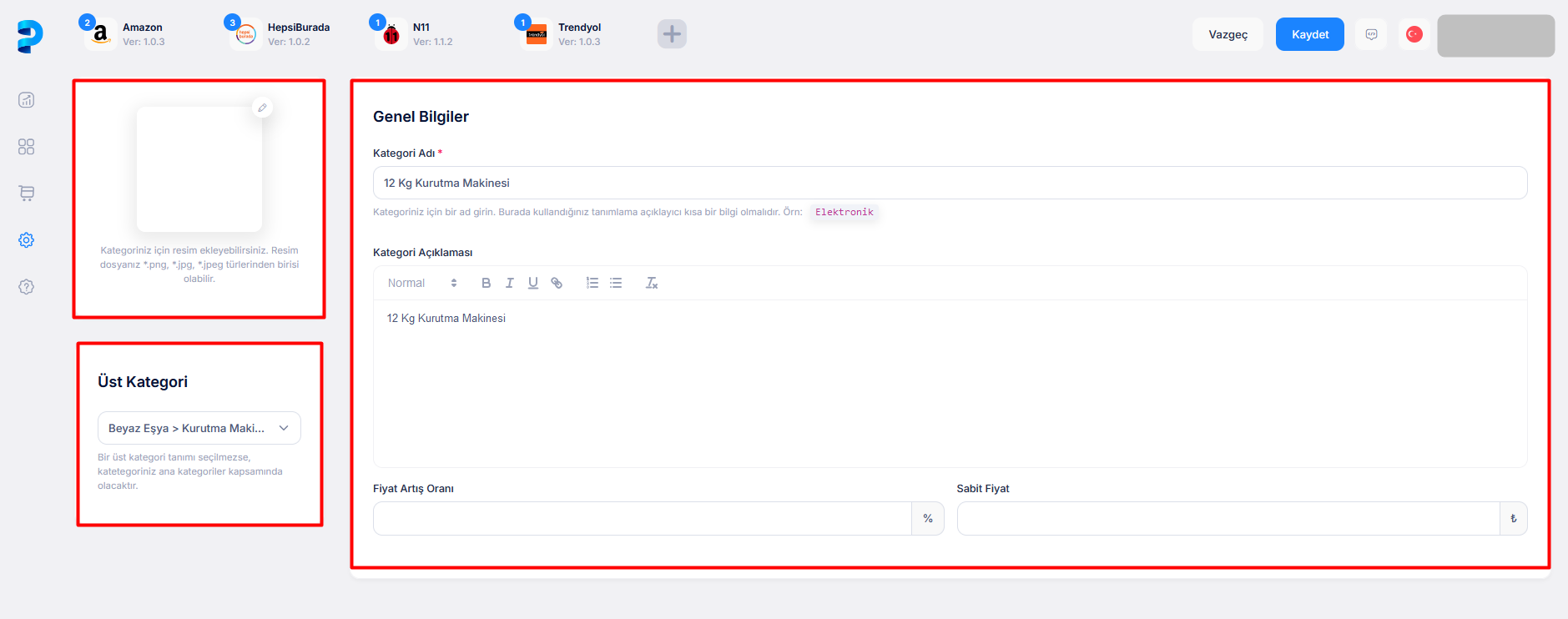Toggle bold formatting in description editor
This screenshot has height=619, width=1568.
click(x=486, y=284)
